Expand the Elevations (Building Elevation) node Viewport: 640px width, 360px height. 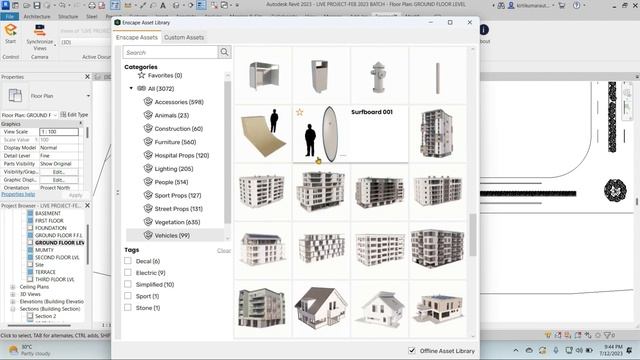pos(13,302)
